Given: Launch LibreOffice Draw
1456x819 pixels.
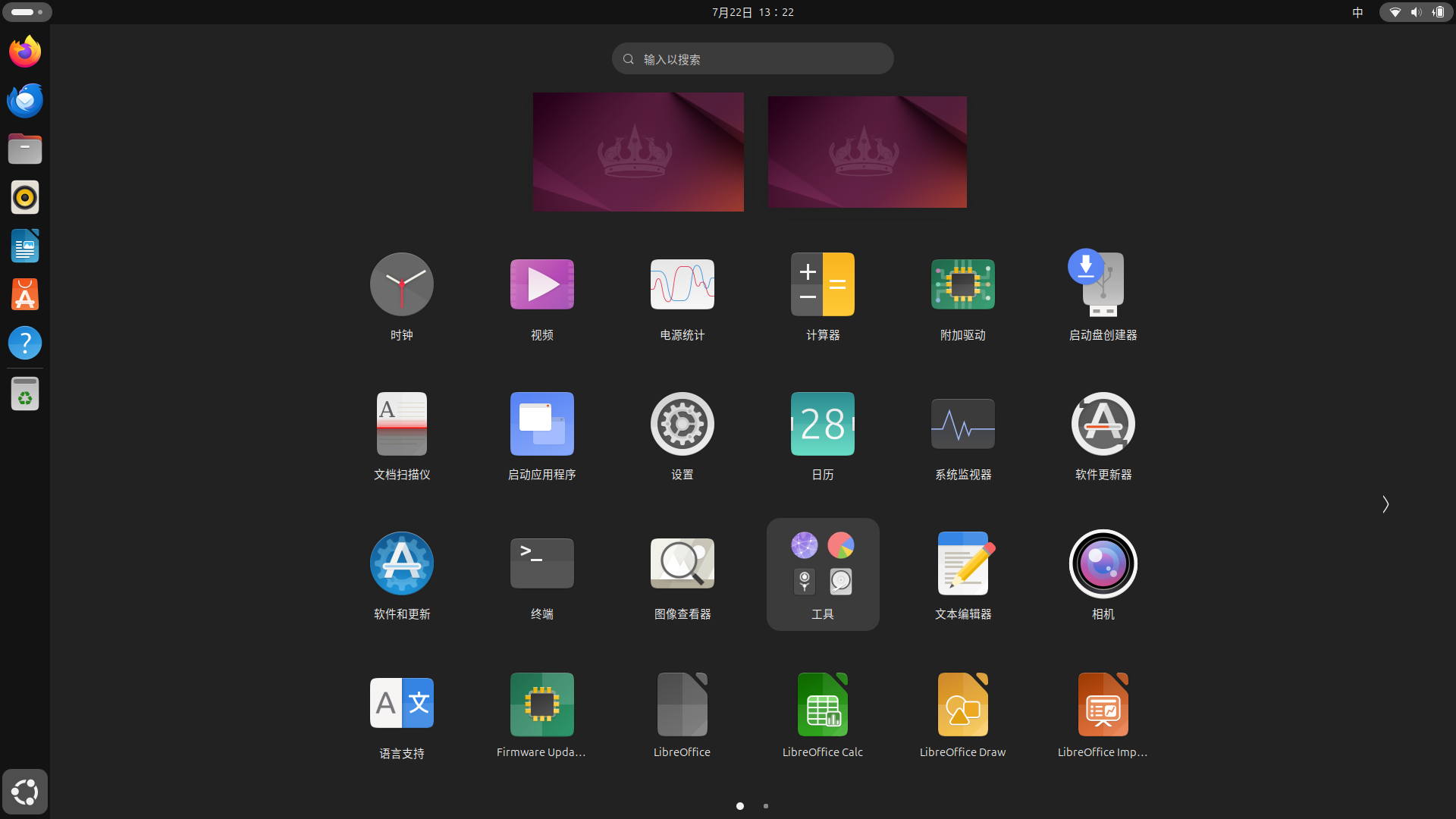Looking at the screenshot, I should pos(962,705).
